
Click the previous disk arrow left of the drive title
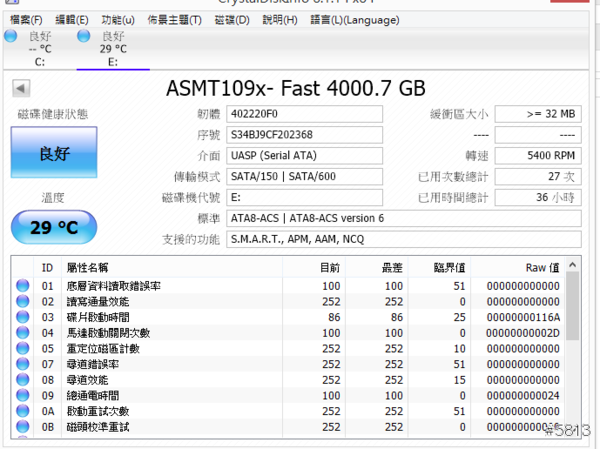tap(19, 88)
